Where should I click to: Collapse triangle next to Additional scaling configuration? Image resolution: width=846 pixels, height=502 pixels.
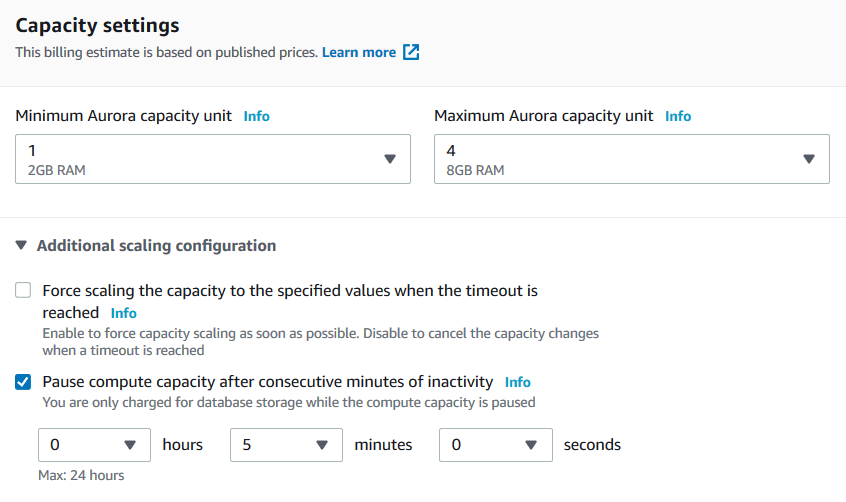click(22, 245)
